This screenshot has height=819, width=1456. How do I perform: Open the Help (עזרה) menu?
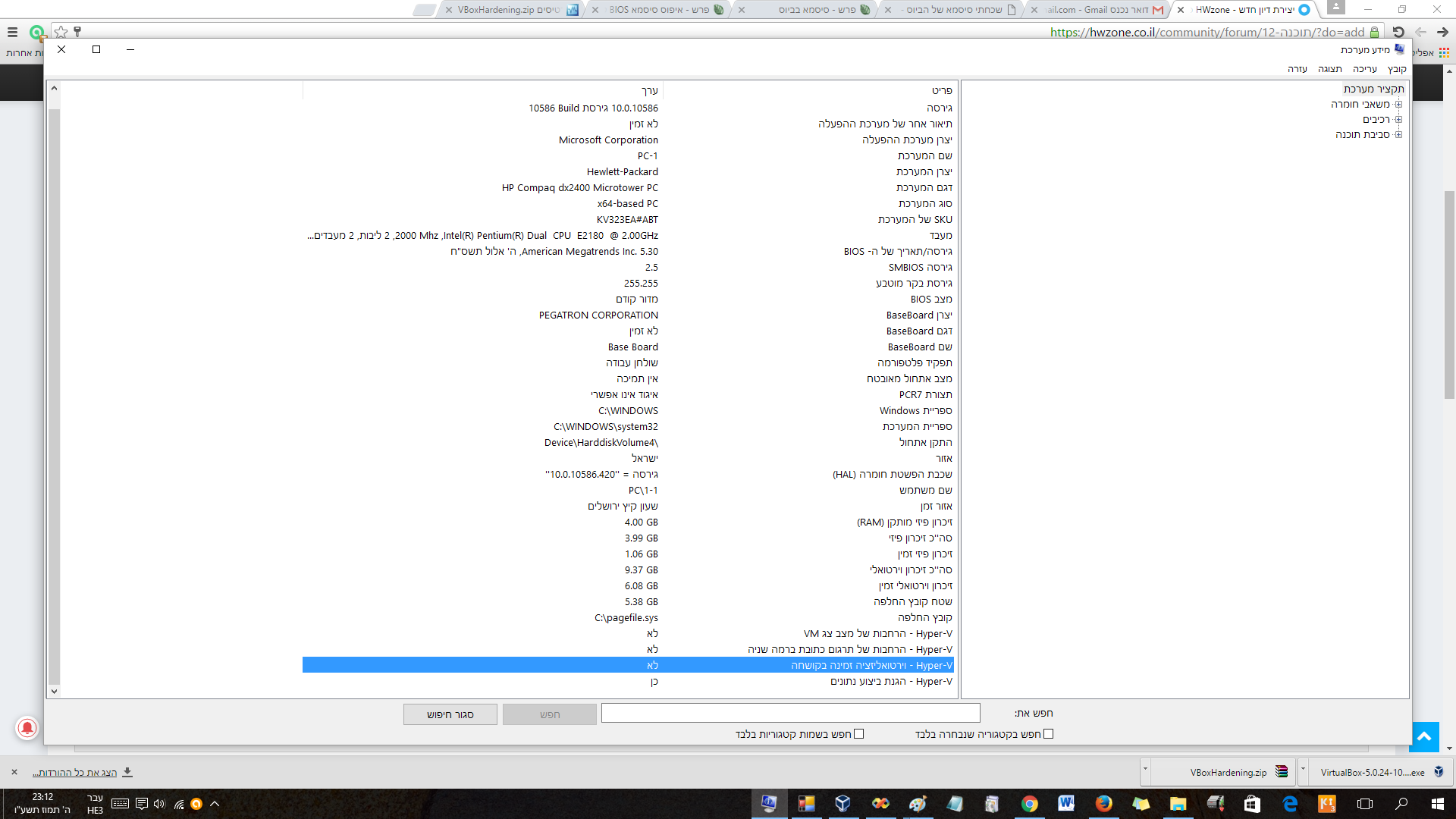[x=1298, y=69]
